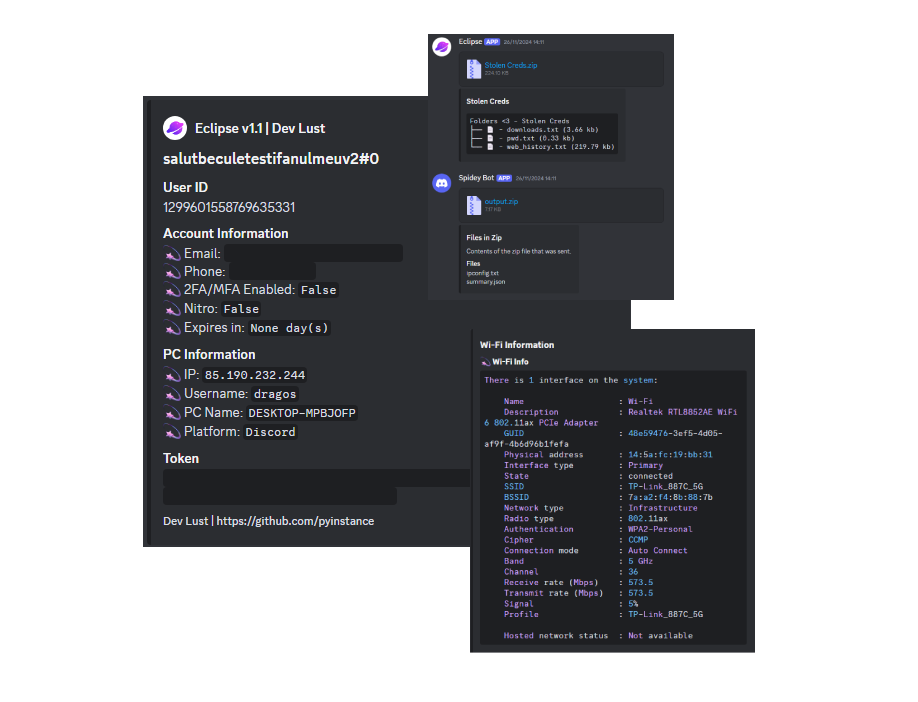Click the emoji icon beside Wi-Fi Info
The width and height of the screenshot is (918, 702).
pyautogui.click(x=485, y=362)
